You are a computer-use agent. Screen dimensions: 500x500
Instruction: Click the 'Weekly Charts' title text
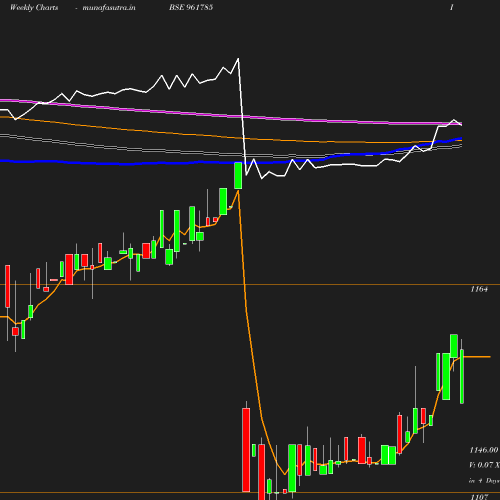pyautogui.click(x=34, y=8)
